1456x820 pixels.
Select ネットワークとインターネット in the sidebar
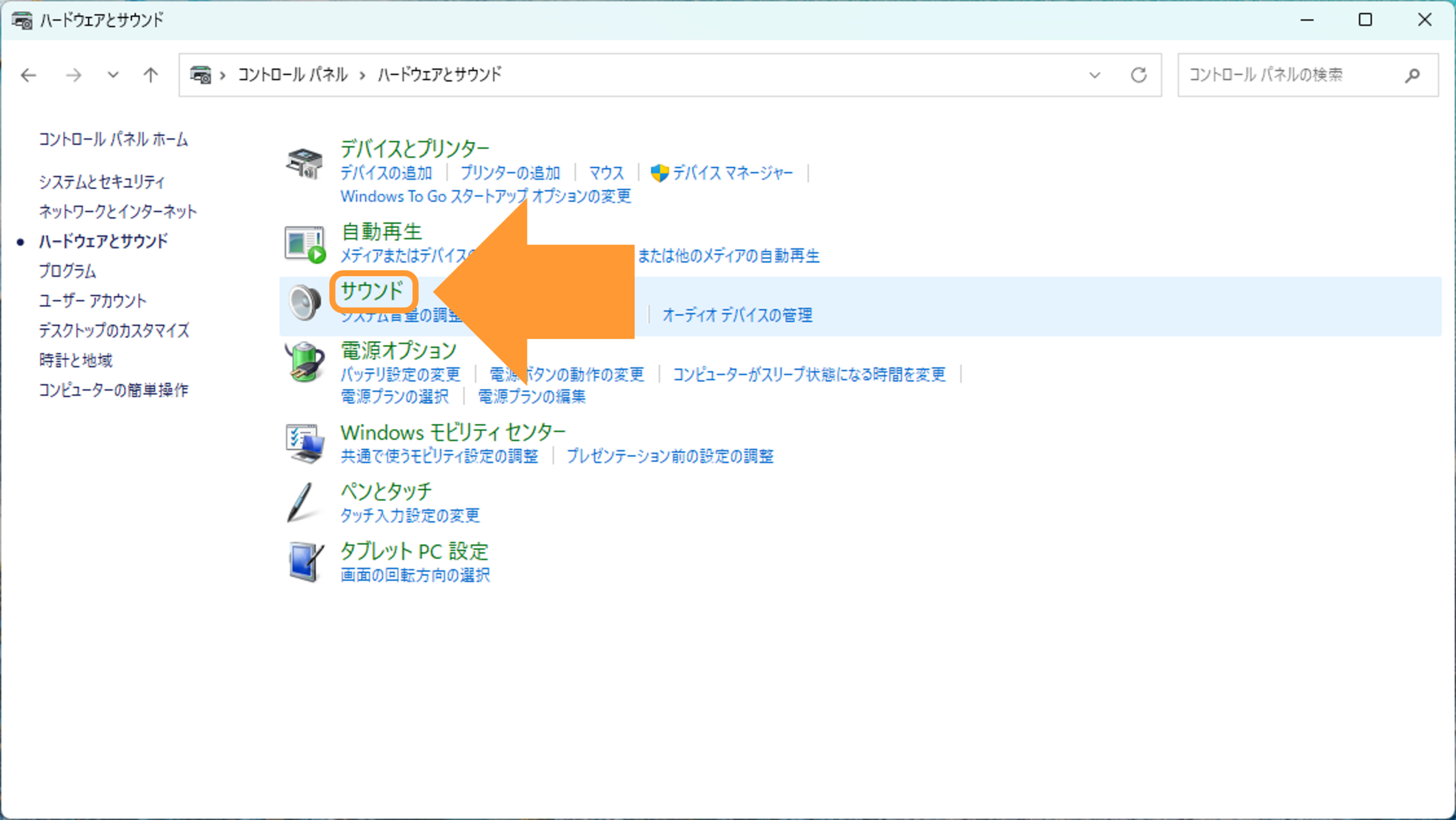click(118, 212)
